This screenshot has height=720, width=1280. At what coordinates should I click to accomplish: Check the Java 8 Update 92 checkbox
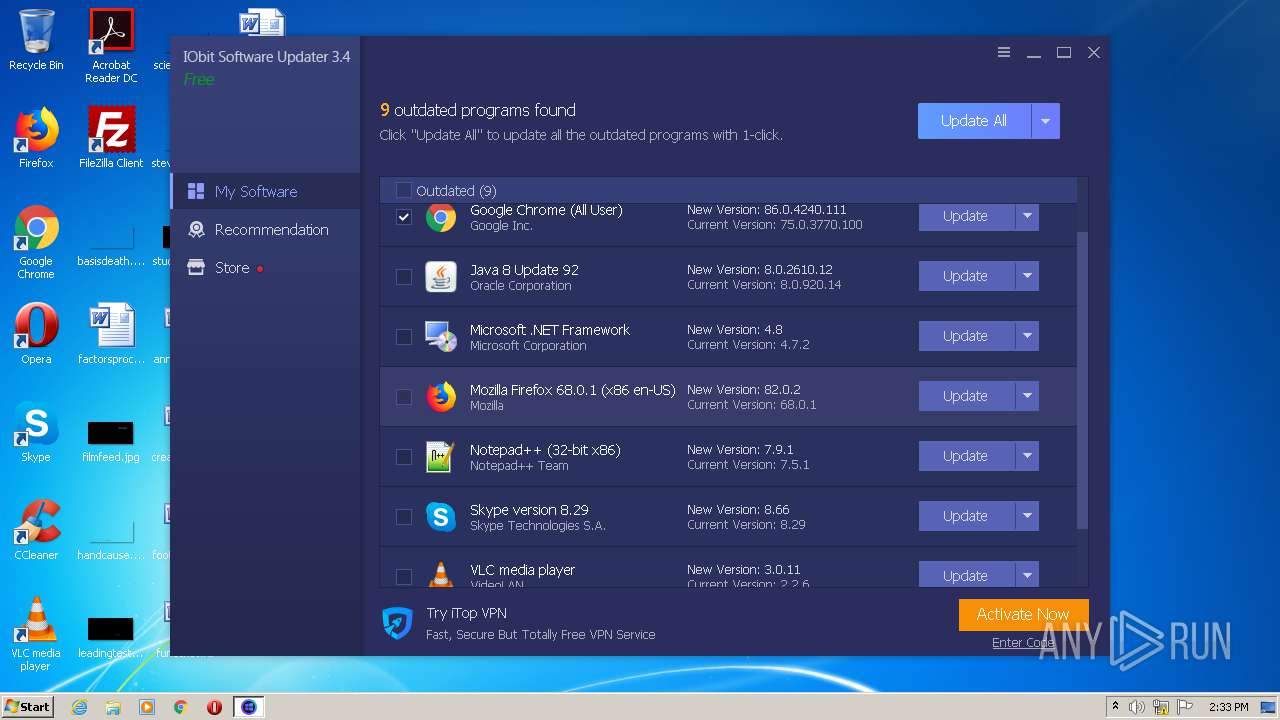click(404, 277)
